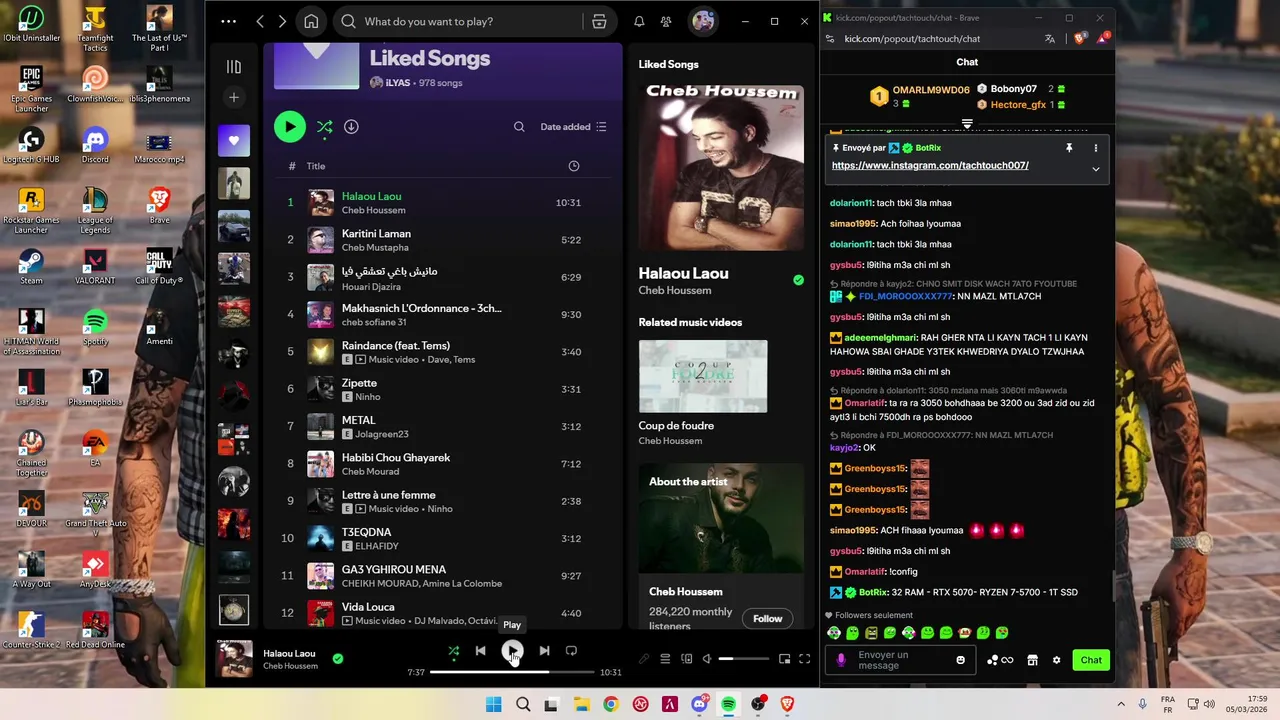Open Liked Songs heart in the sidebar
1280x720 pixels.
click(234, 141)
